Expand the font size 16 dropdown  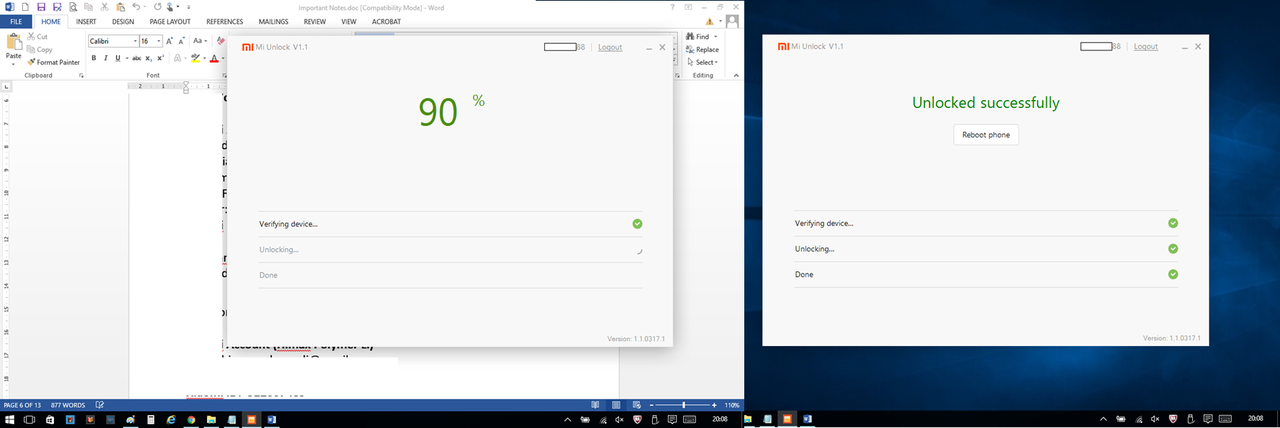click(159, 41)
